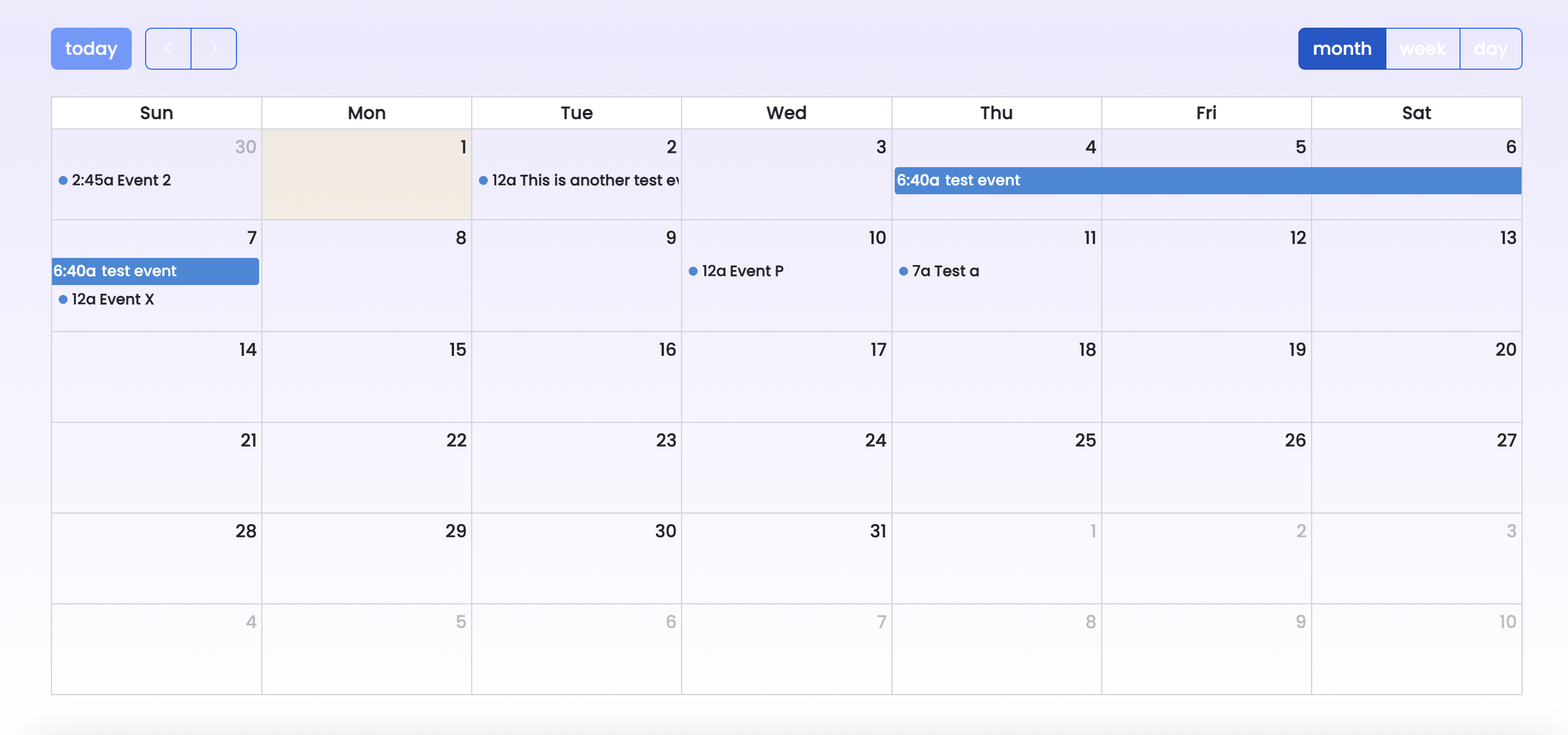
Task: Click the Sat column header
Action: (x=1416, y=113)
